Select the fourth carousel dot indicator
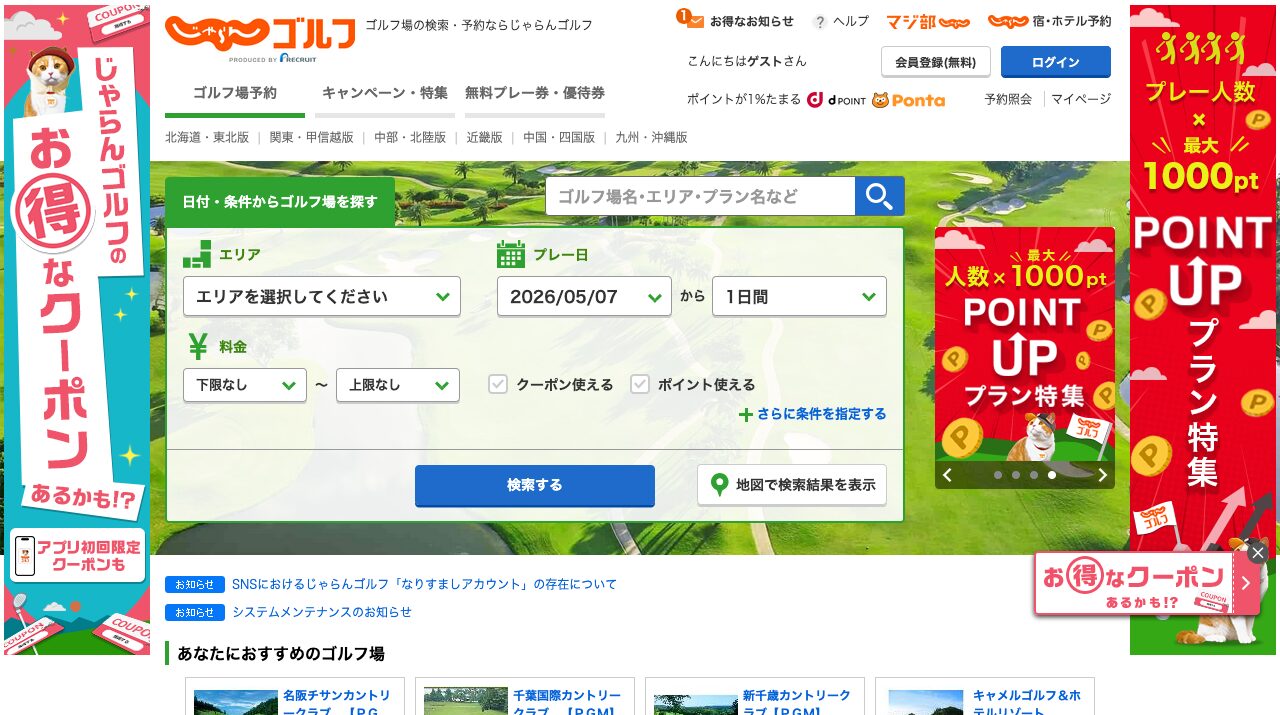 1052,475
